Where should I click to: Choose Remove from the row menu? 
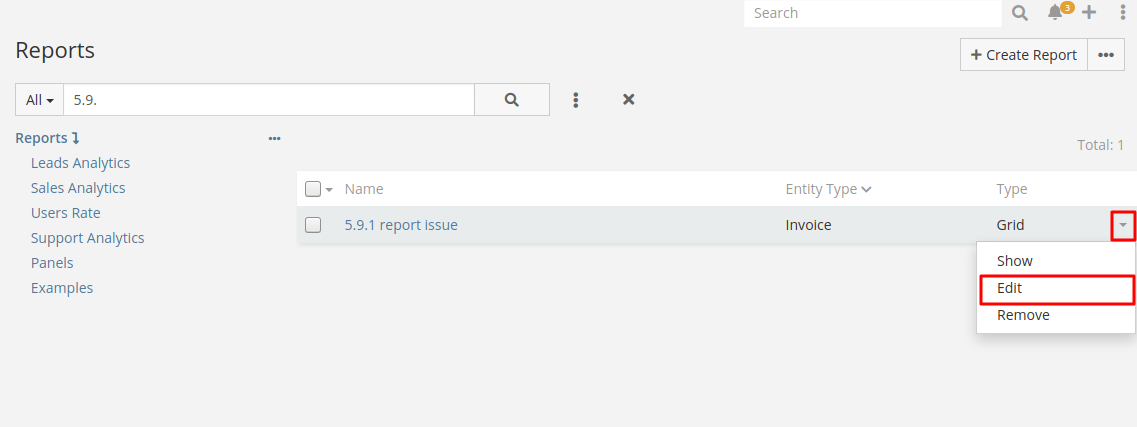tap(1023, 315)
